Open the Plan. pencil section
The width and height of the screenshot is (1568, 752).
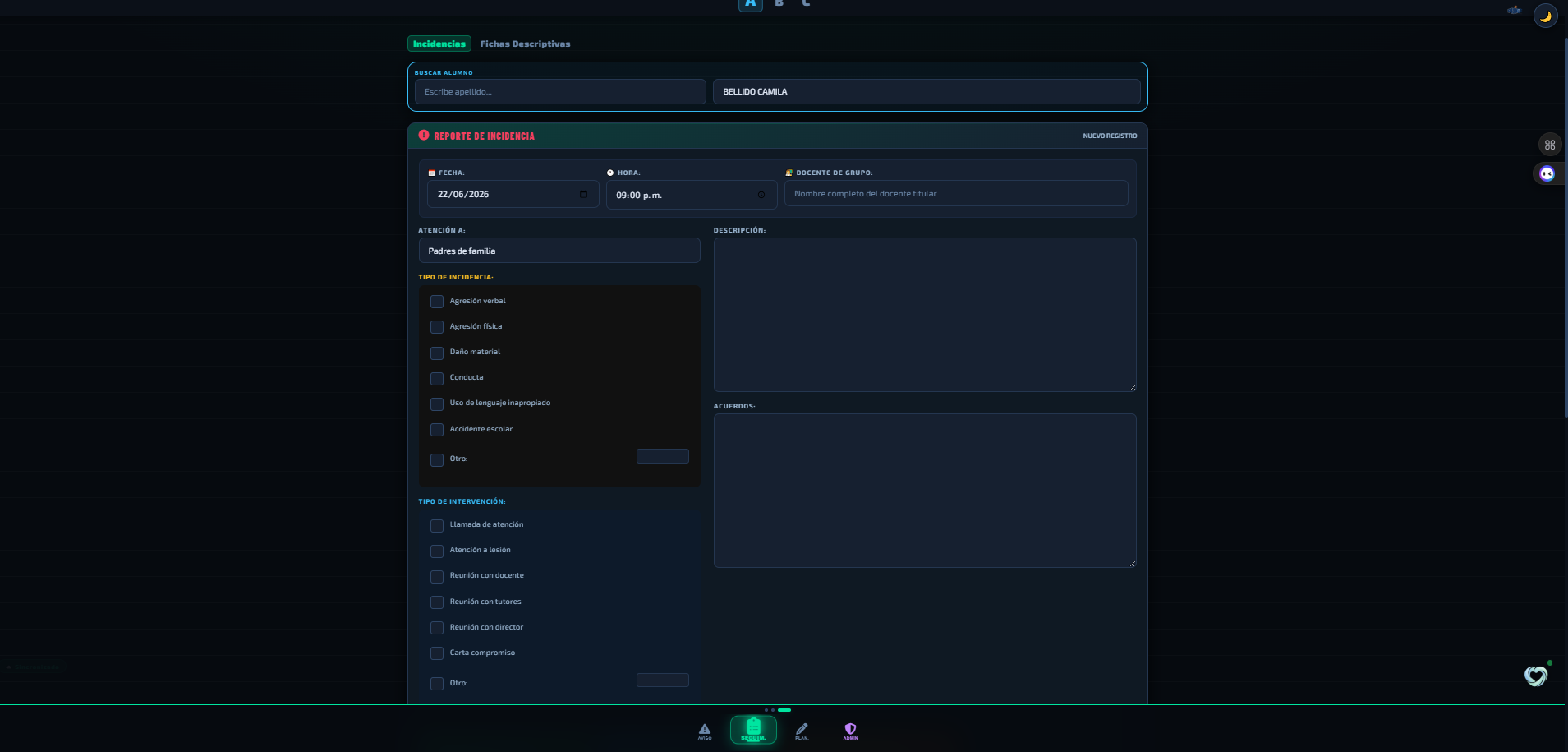click(x=802, y=731)
